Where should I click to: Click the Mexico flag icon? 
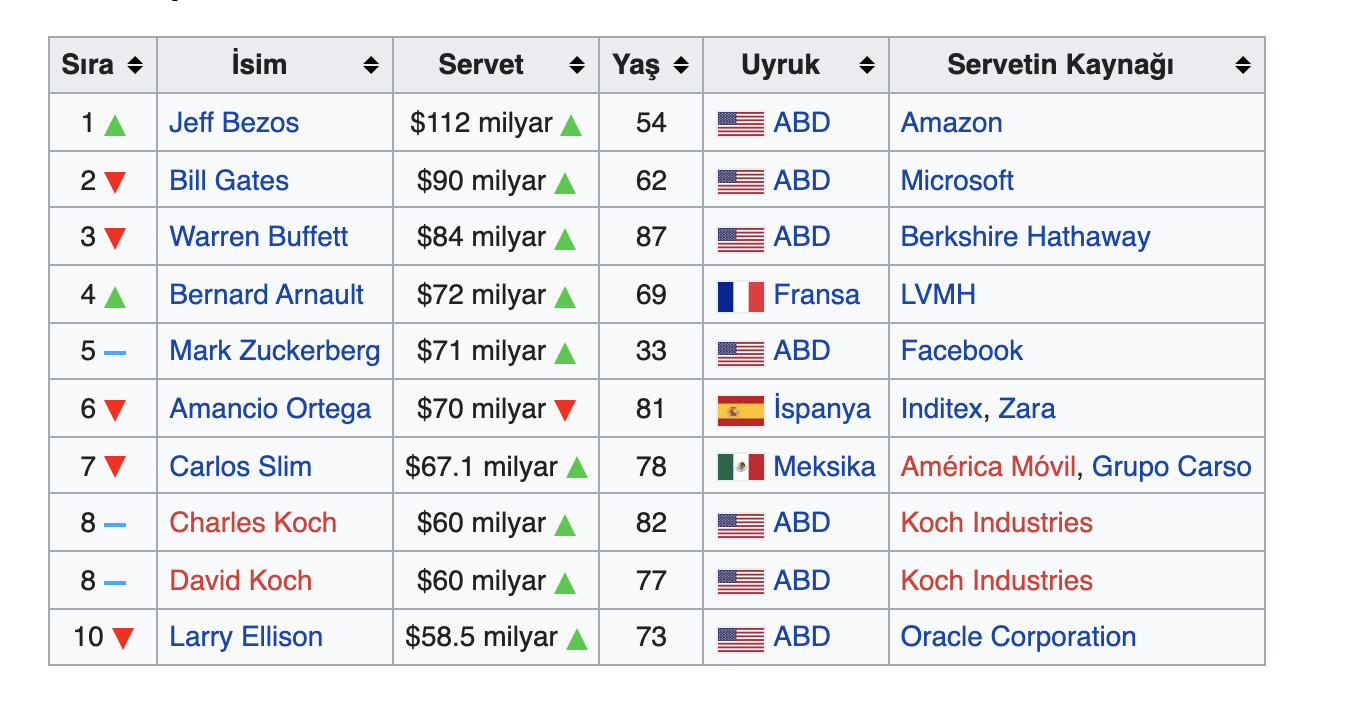[741, 467]
